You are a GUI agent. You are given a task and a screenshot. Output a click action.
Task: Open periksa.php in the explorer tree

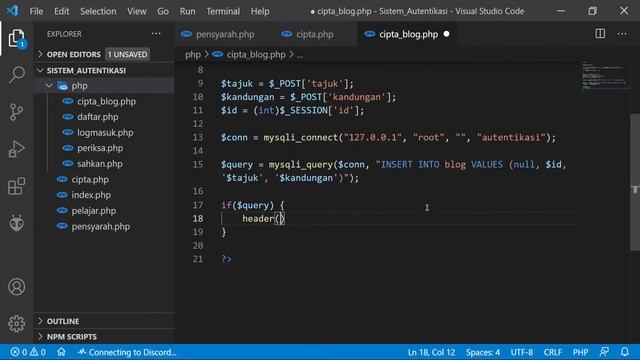(100, 148)
